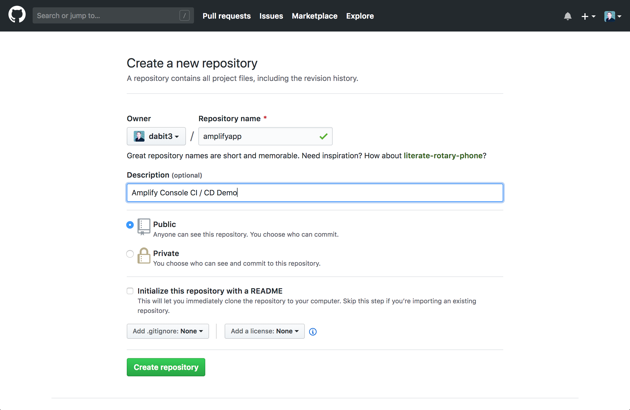Click the Private option label
630x410 pixels.
click(x=166, y=253)
